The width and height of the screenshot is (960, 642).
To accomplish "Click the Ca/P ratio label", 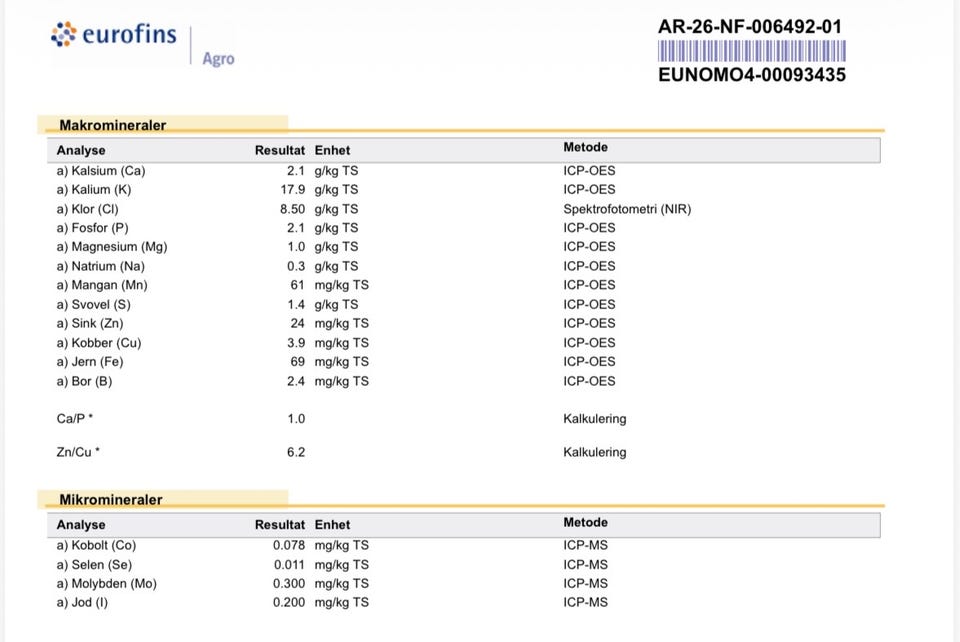I will click(75, 419).
